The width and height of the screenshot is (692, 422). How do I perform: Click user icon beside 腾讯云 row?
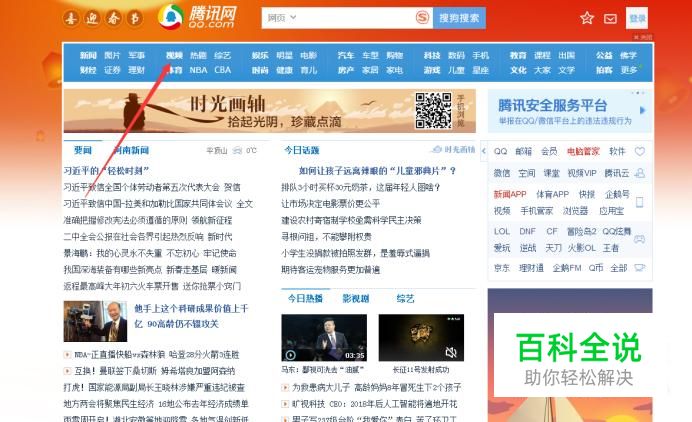(639, 173)
